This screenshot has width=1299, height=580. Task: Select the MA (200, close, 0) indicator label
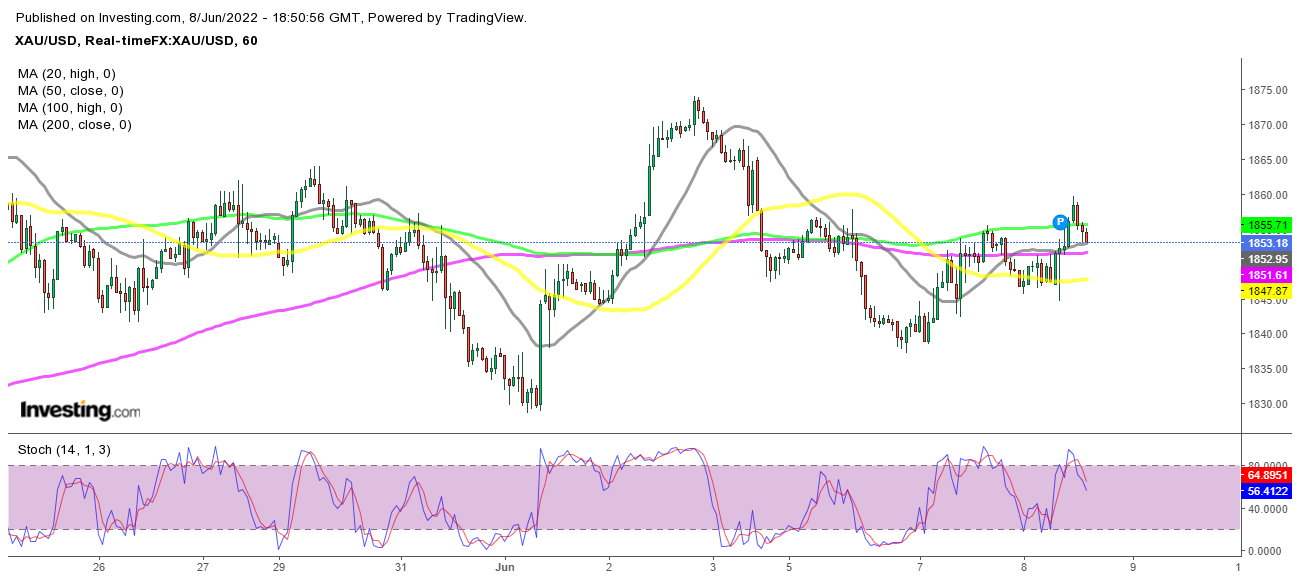(76, 125)
